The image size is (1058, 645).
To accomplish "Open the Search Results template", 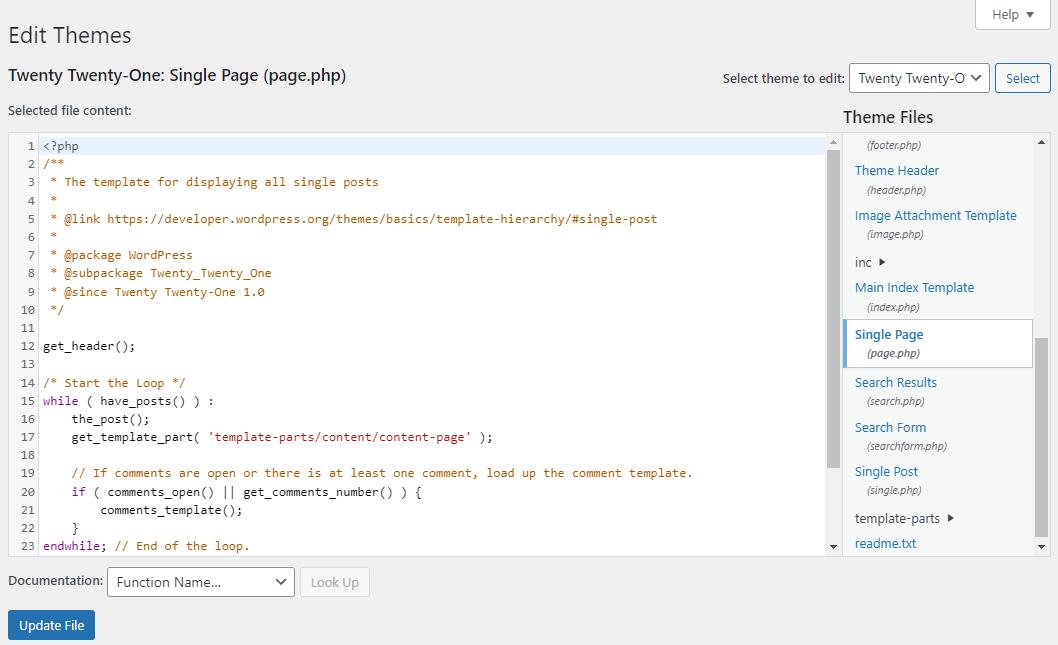I will point(895,382).
